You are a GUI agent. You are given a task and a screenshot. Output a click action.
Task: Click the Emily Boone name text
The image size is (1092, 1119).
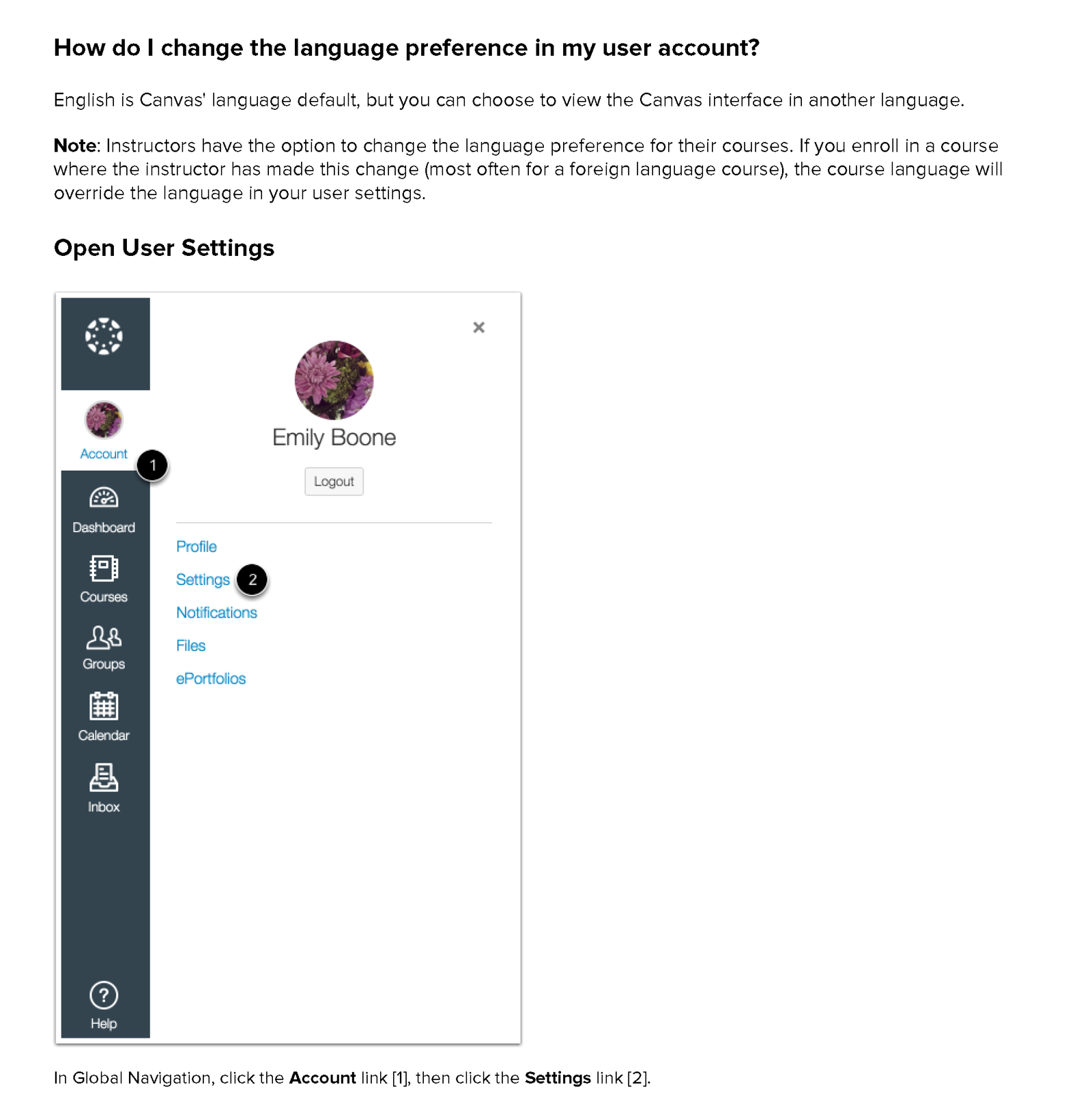coord(334,437)
